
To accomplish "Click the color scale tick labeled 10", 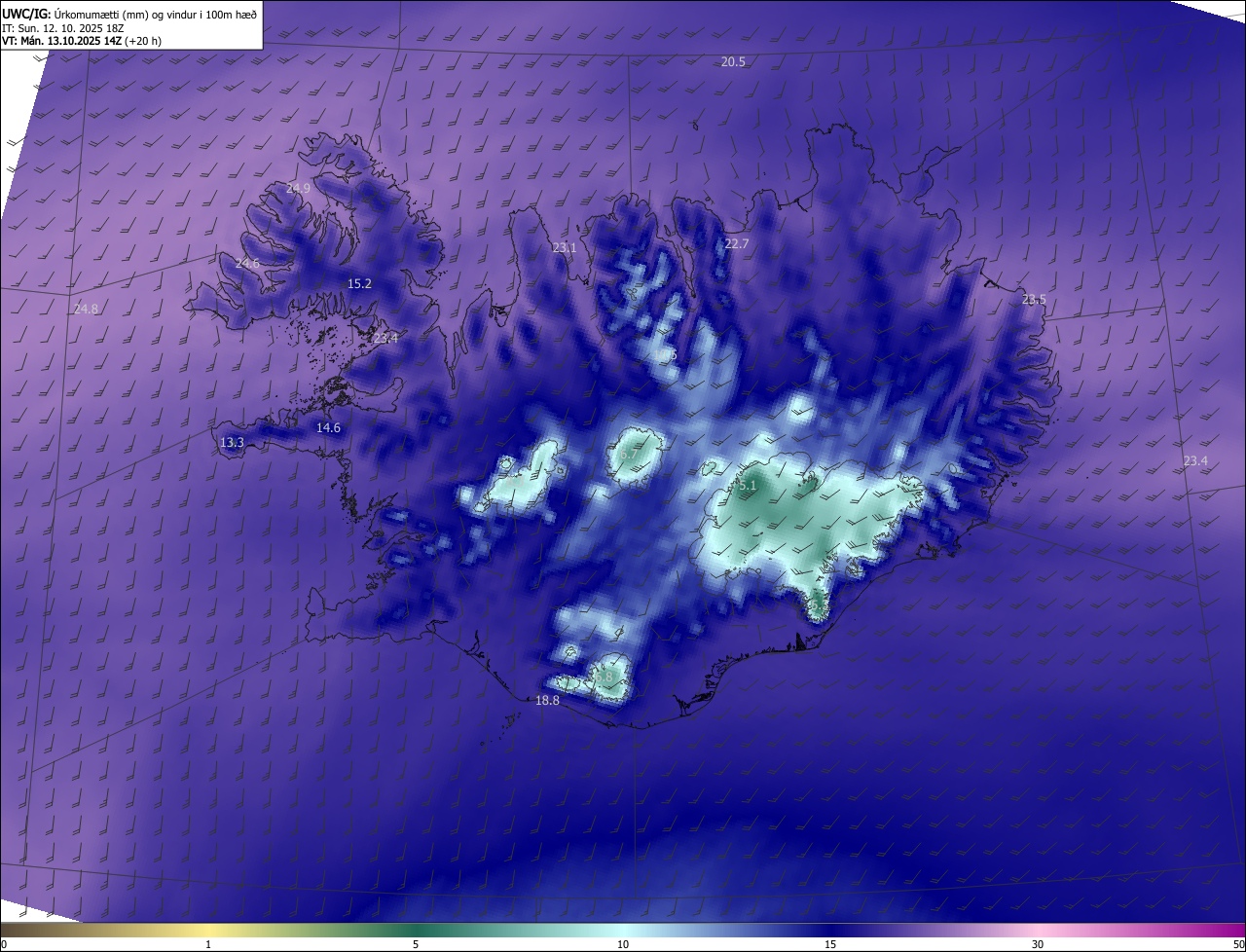I will coord(623,944).
